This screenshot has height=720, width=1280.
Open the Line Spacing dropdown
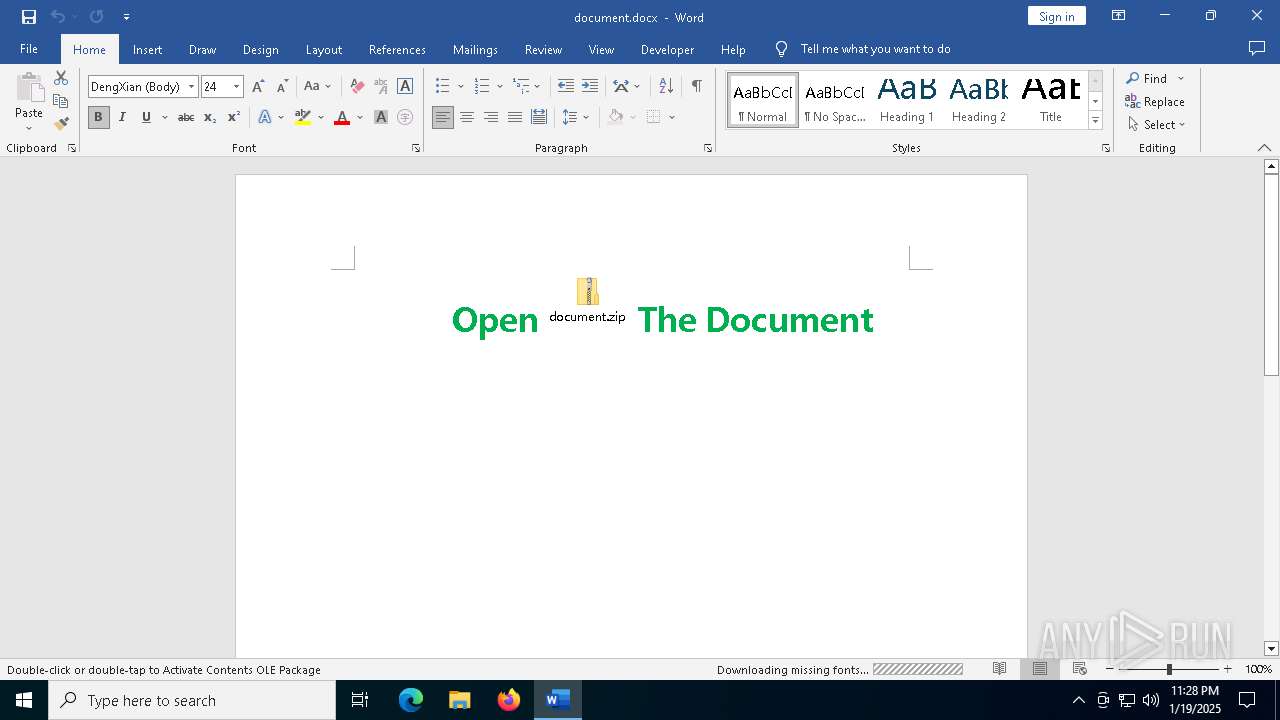576,117
